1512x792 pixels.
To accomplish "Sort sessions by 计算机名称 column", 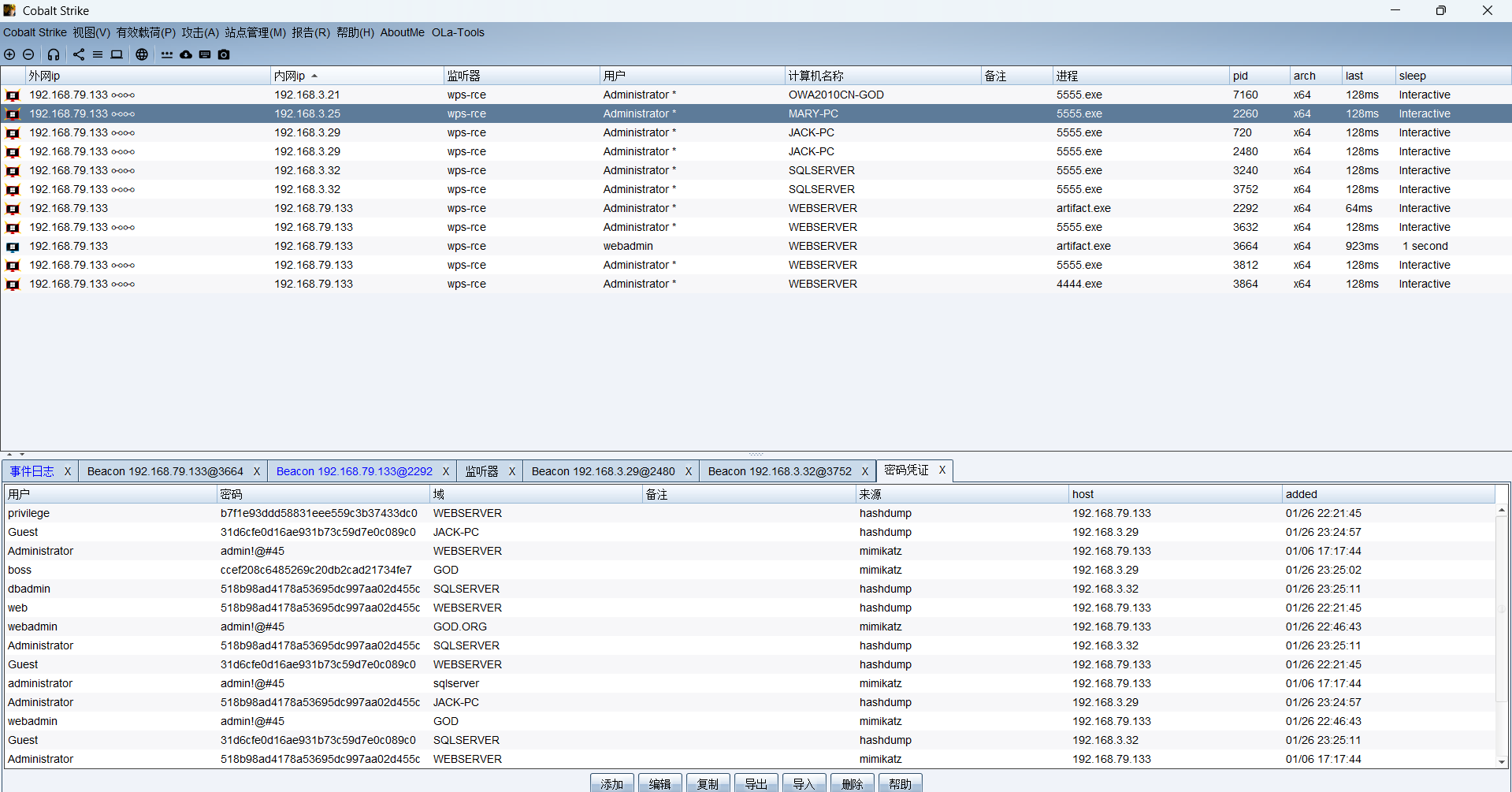I will [x=882, y=76].
